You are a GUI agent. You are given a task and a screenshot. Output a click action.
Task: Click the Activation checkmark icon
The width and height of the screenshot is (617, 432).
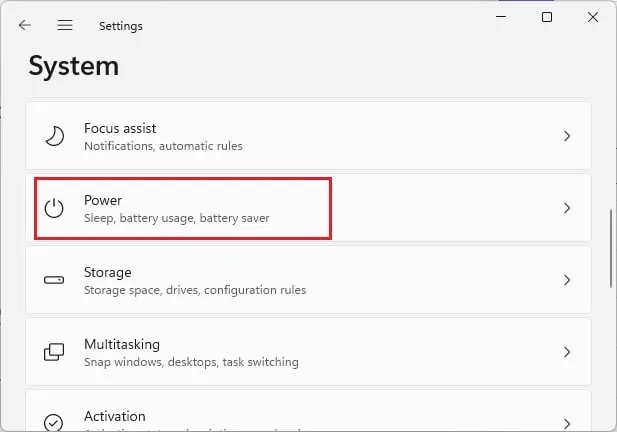(x=53, y=423)
